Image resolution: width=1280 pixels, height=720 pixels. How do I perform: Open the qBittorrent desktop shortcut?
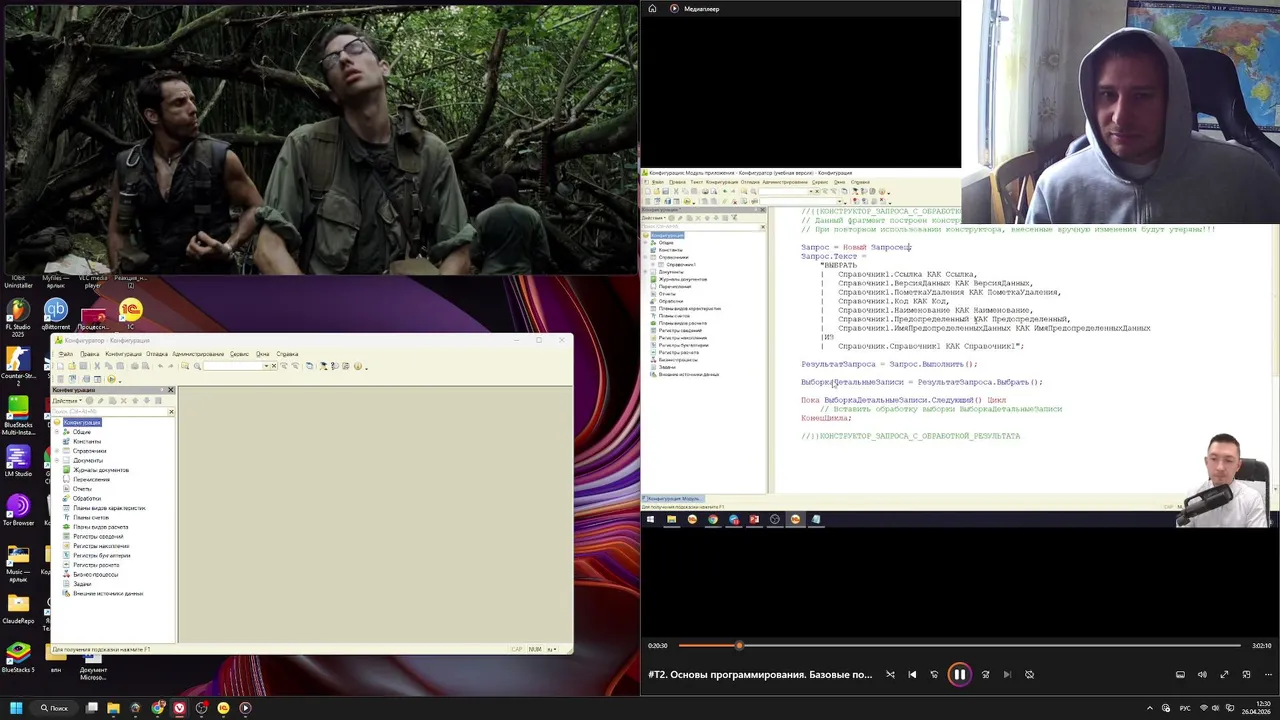point(56,315)
